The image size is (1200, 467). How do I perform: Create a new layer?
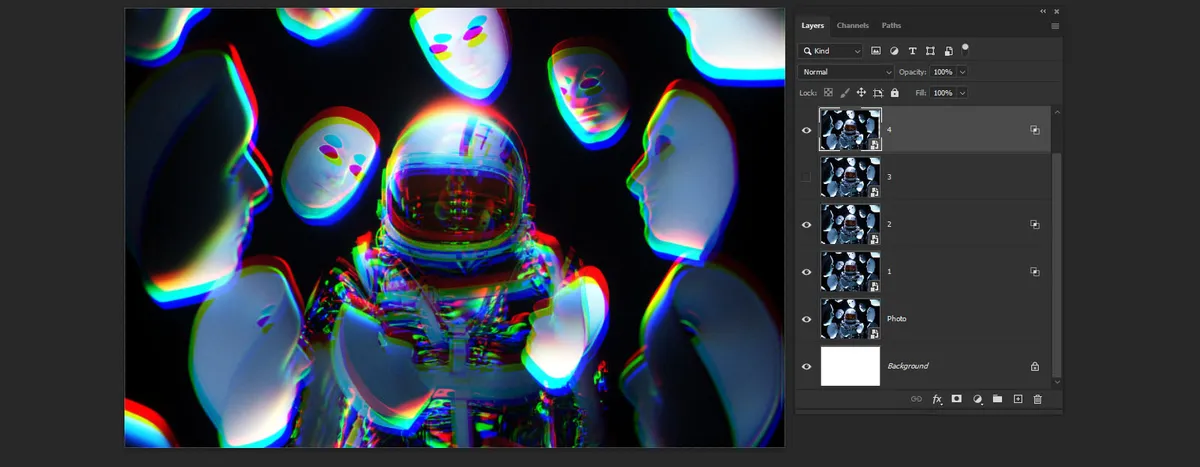(1018, 399)
